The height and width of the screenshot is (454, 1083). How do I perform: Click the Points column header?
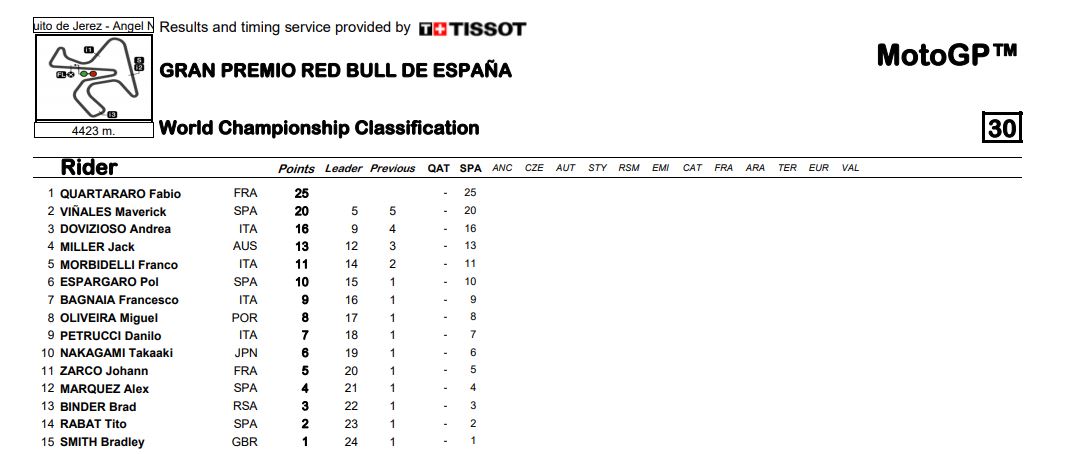pyautogui.click(x=296, y=169)
